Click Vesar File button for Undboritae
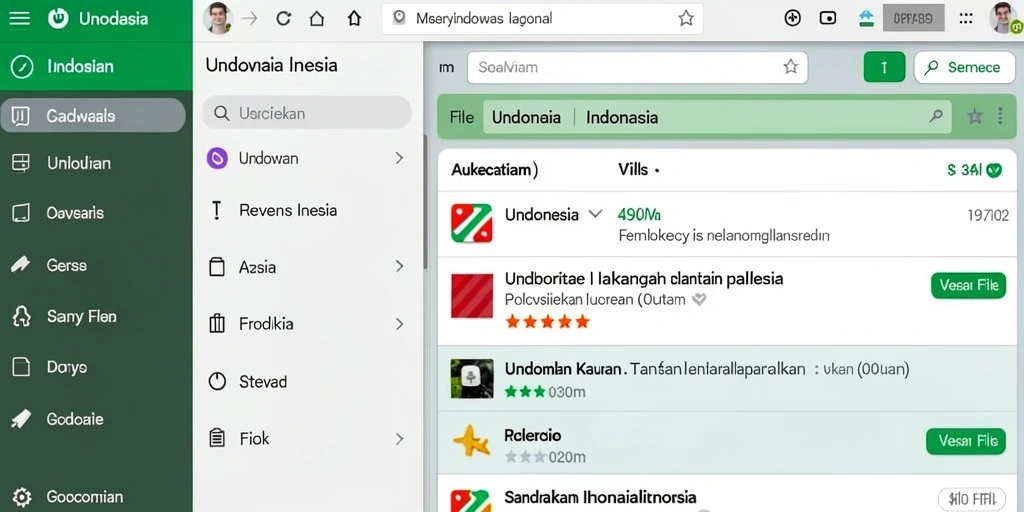The width and height of the screenshot is (1024, 512). (x=968, y=285)
